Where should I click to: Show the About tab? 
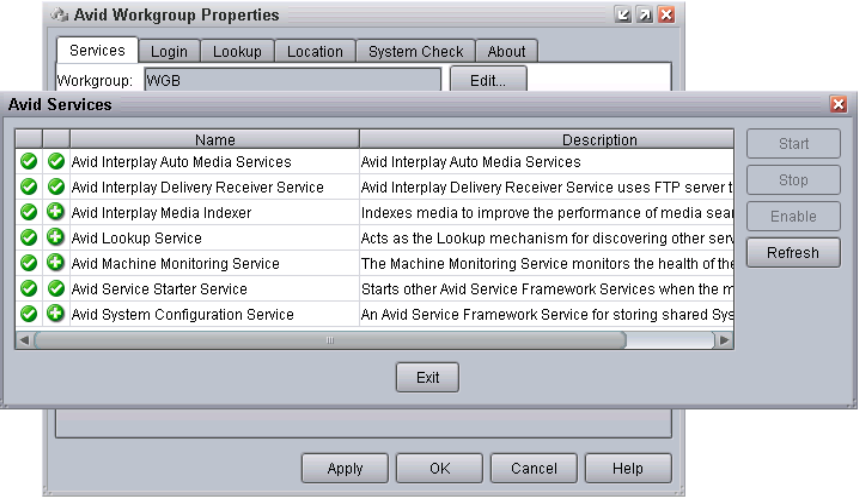coord(506,51)
